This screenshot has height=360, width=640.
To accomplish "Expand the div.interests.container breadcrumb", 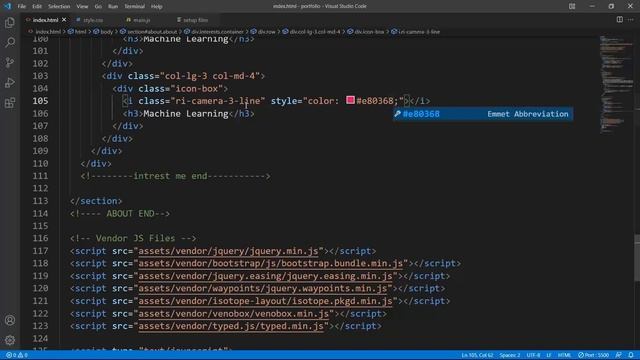I will coord(217,31).
